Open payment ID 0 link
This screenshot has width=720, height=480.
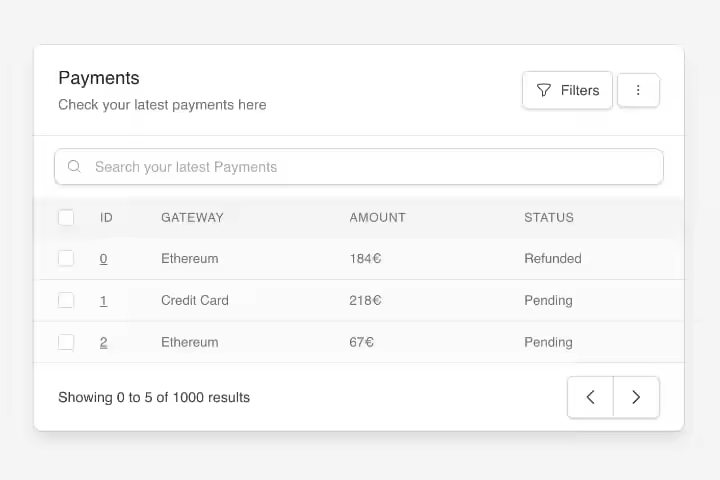coord(103,258)
